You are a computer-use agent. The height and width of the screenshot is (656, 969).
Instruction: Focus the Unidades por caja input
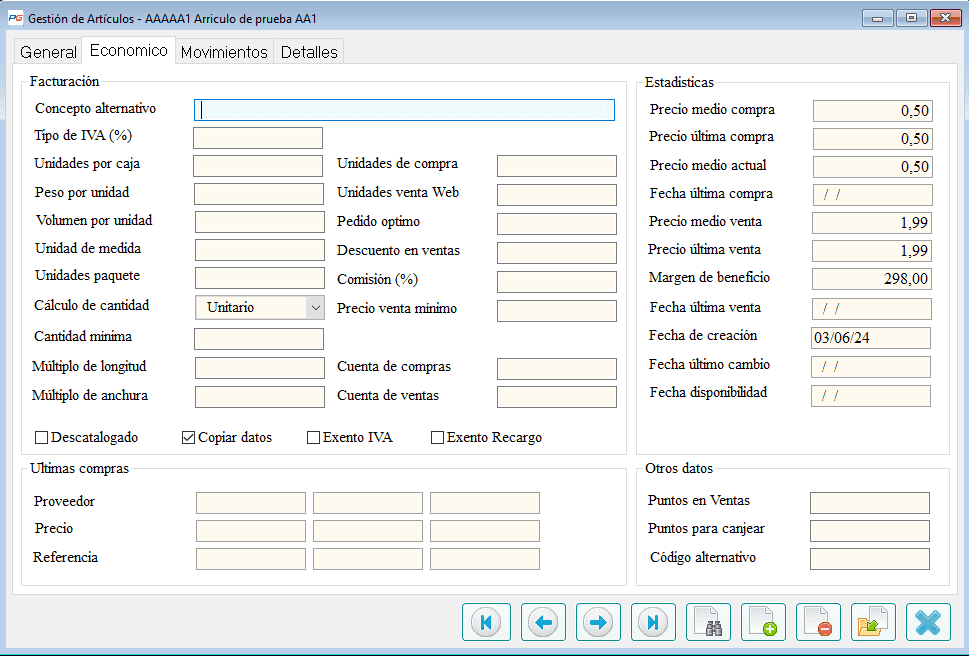(258, 166)
